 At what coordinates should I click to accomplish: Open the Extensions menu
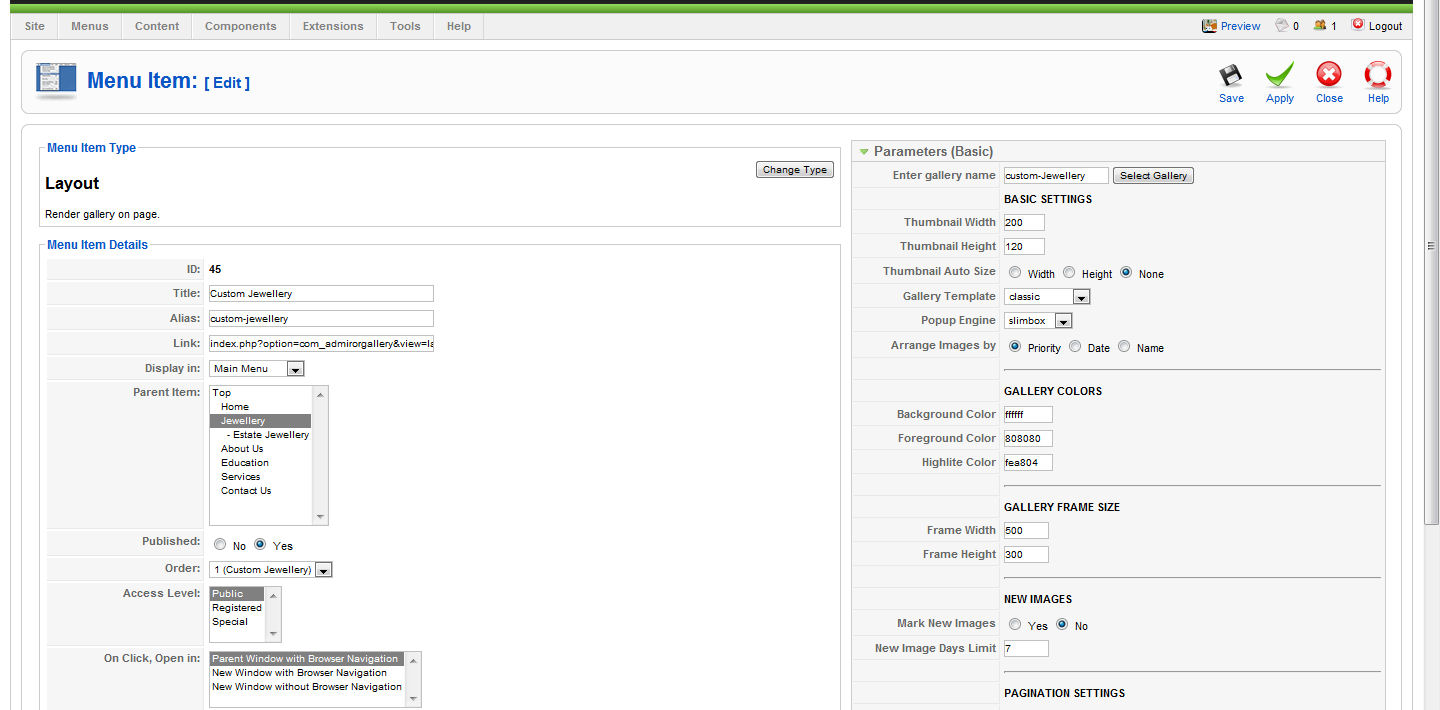click(333, 26)
